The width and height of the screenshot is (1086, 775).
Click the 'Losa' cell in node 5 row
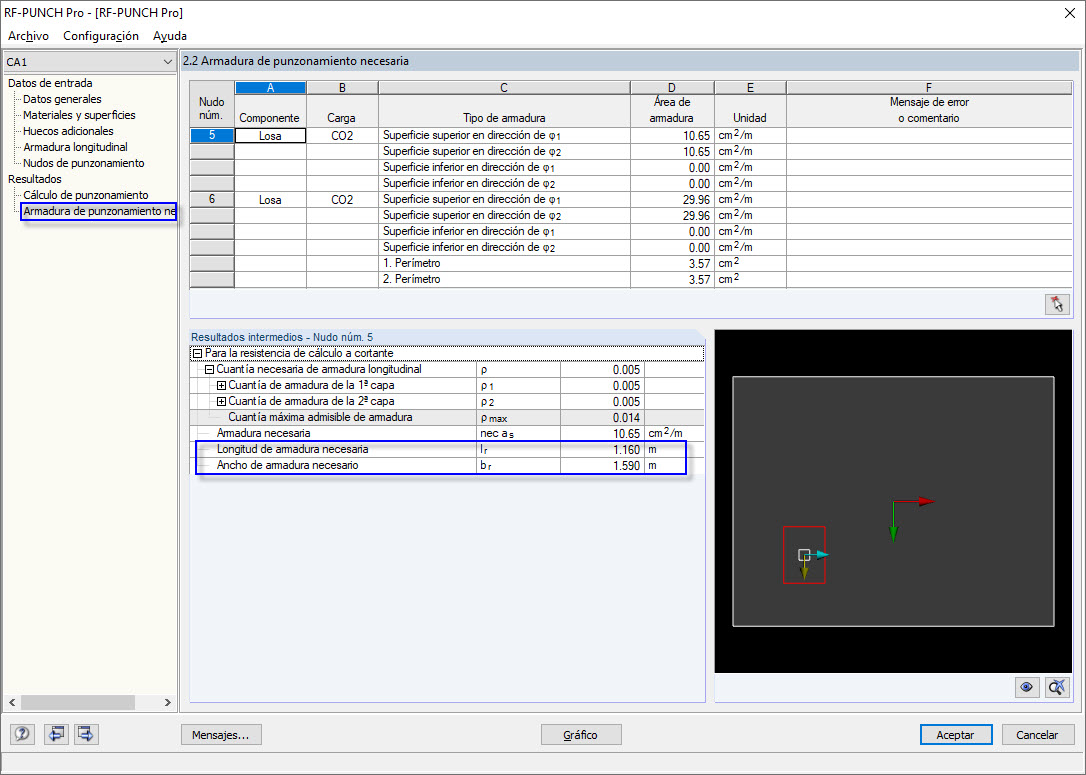tap(270, 136)
